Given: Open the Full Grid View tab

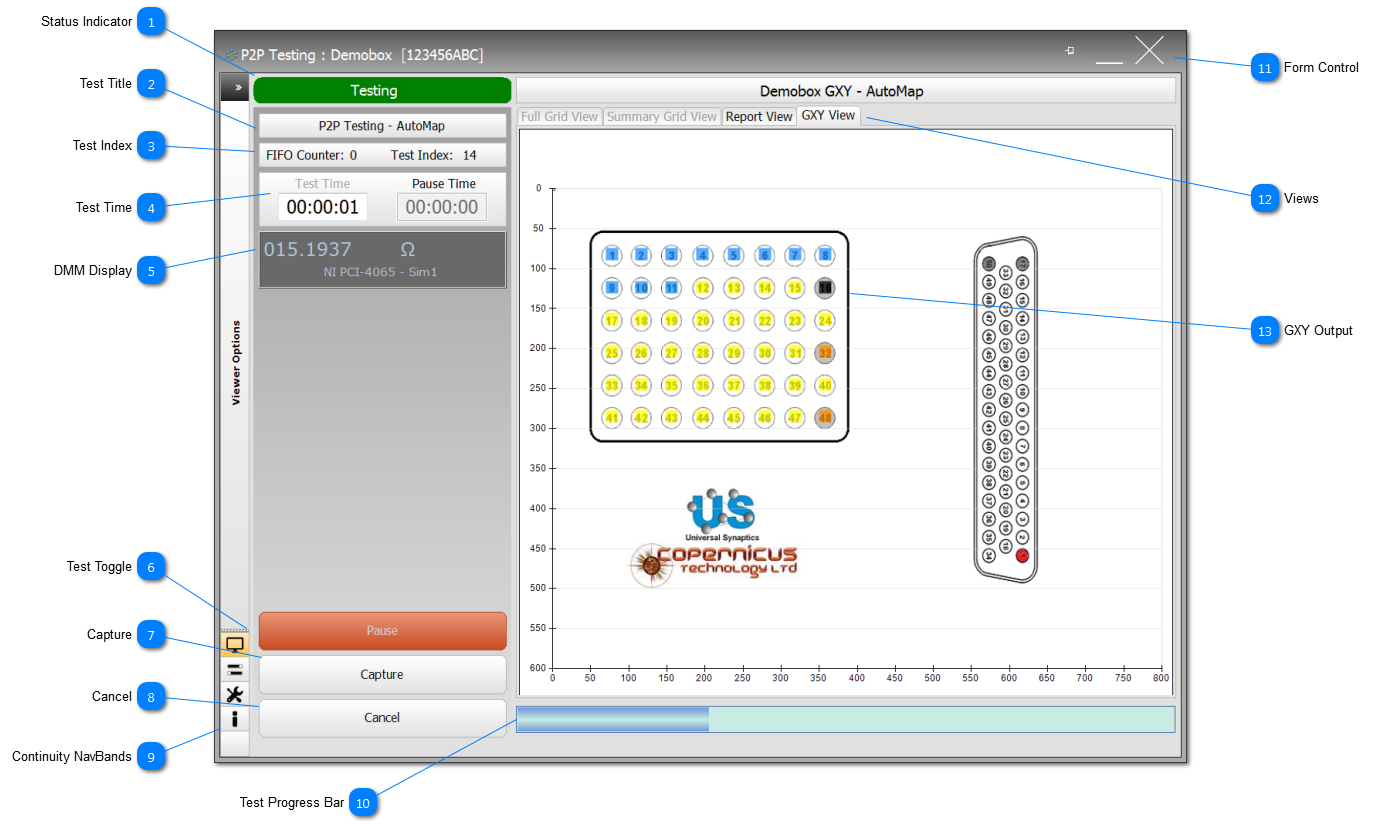Looking at the screenshot, I should 559,117.
